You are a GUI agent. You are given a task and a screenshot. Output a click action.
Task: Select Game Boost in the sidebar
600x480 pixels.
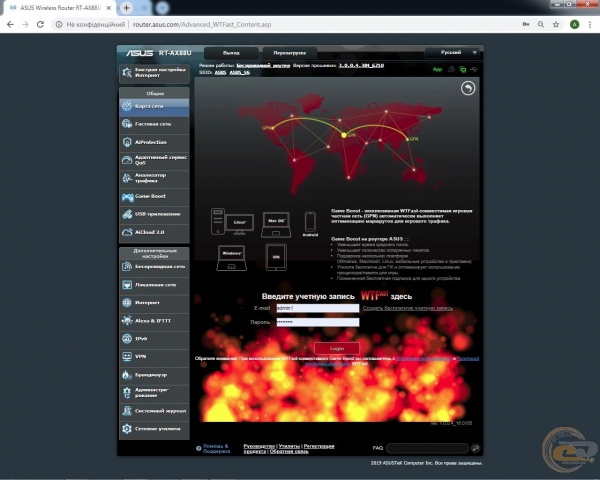coord(154,196)
